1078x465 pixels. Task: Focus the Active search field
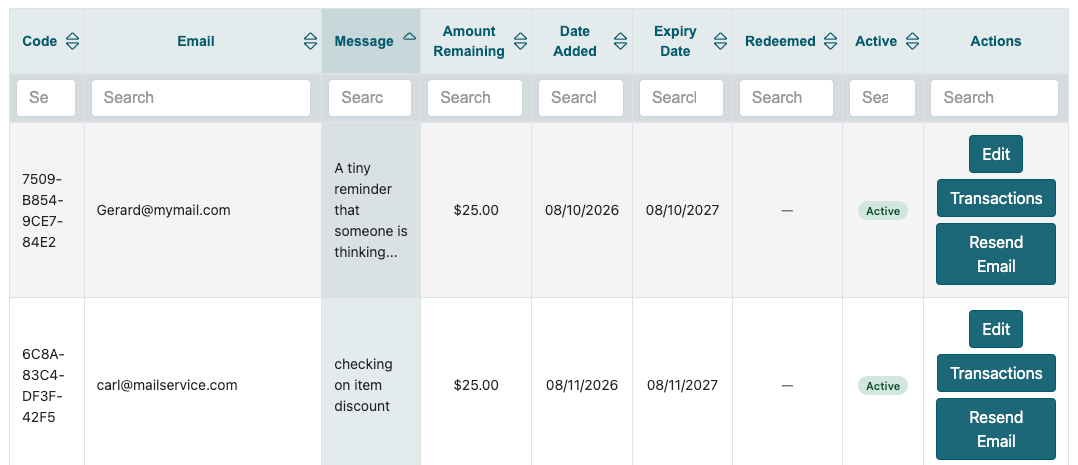(883, 98)
